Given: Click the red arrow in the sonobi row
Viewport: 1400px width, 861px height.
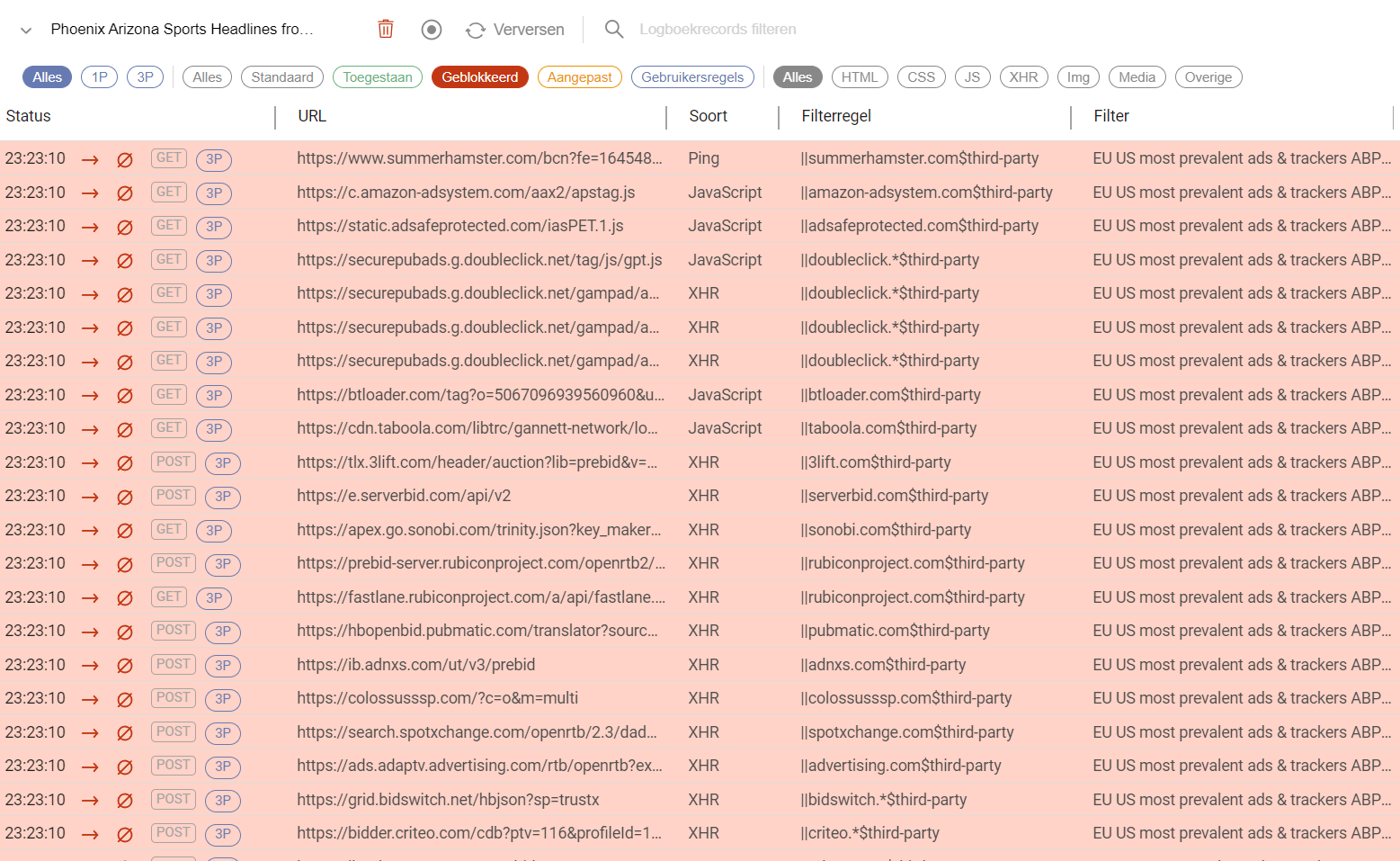Looking at the screenshot, I should (90, 531).
